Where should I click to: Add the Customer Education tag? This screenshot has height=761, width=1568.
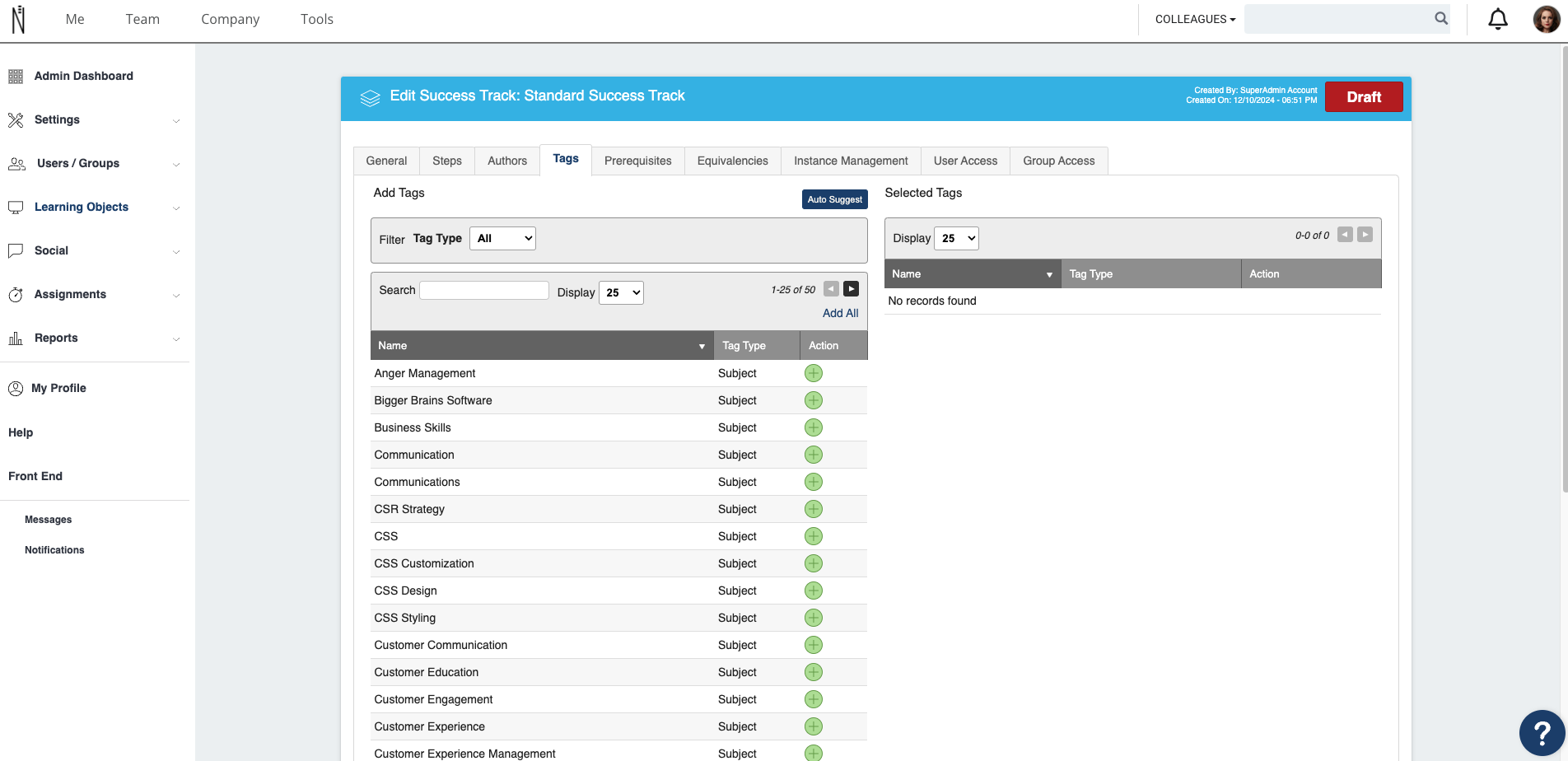pyautogui.click(x=814, y=672)
